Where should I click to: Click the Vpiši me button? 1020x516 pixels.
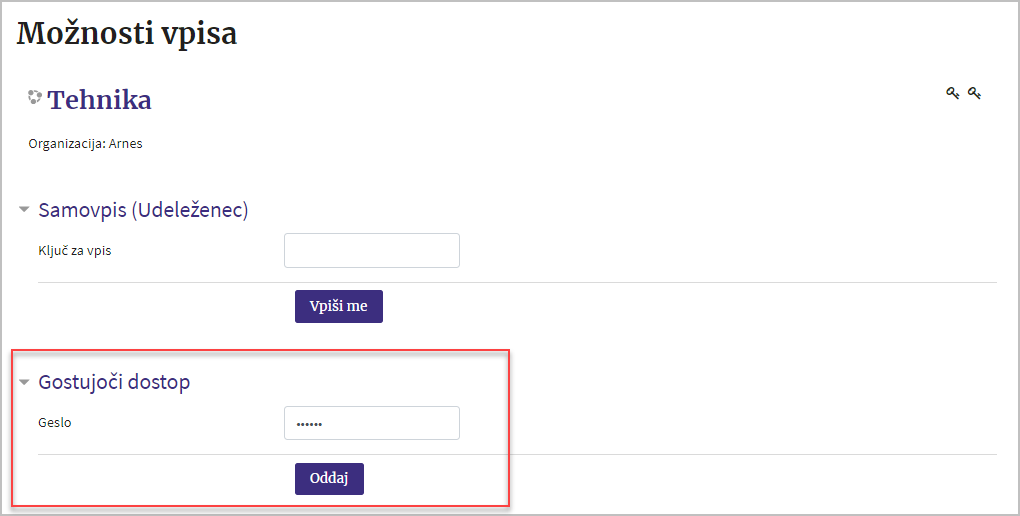pyautogui.click(x=339, y=306)
